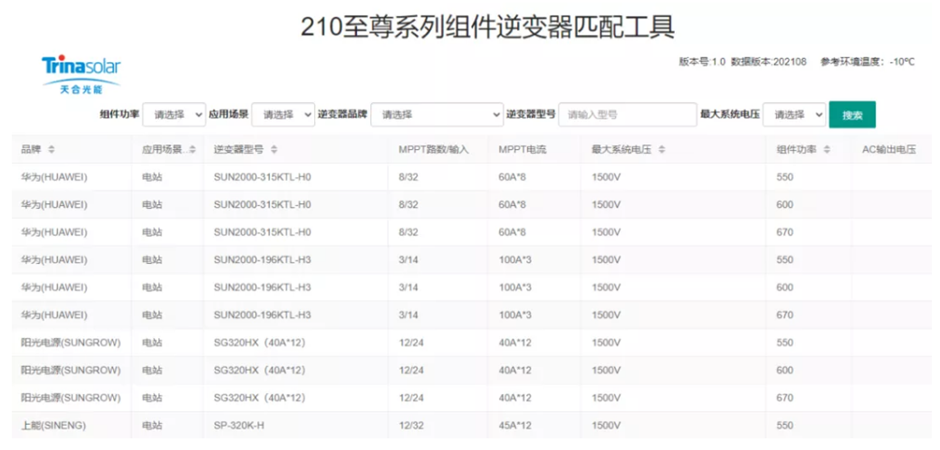Sort table by 品牌 column sort icon
The height and width of the screenshot is (450, 940).
(52, 150)
